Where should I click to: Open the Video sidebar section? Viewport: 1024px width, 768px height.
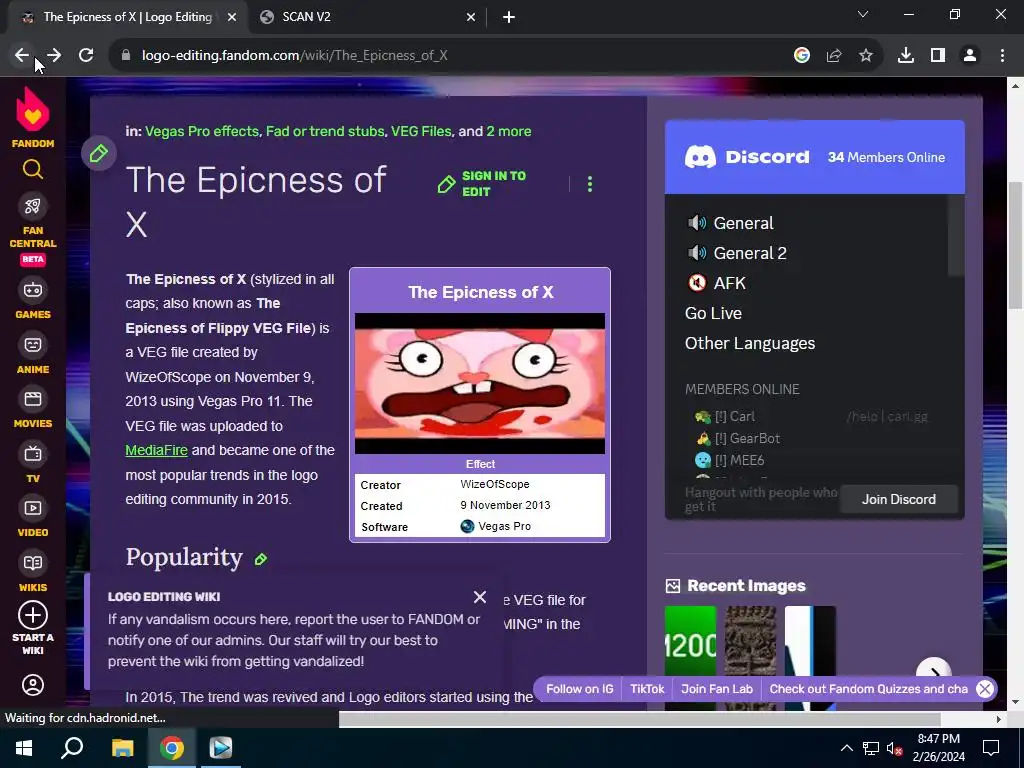pyautogui.click(x=33, y=518)
